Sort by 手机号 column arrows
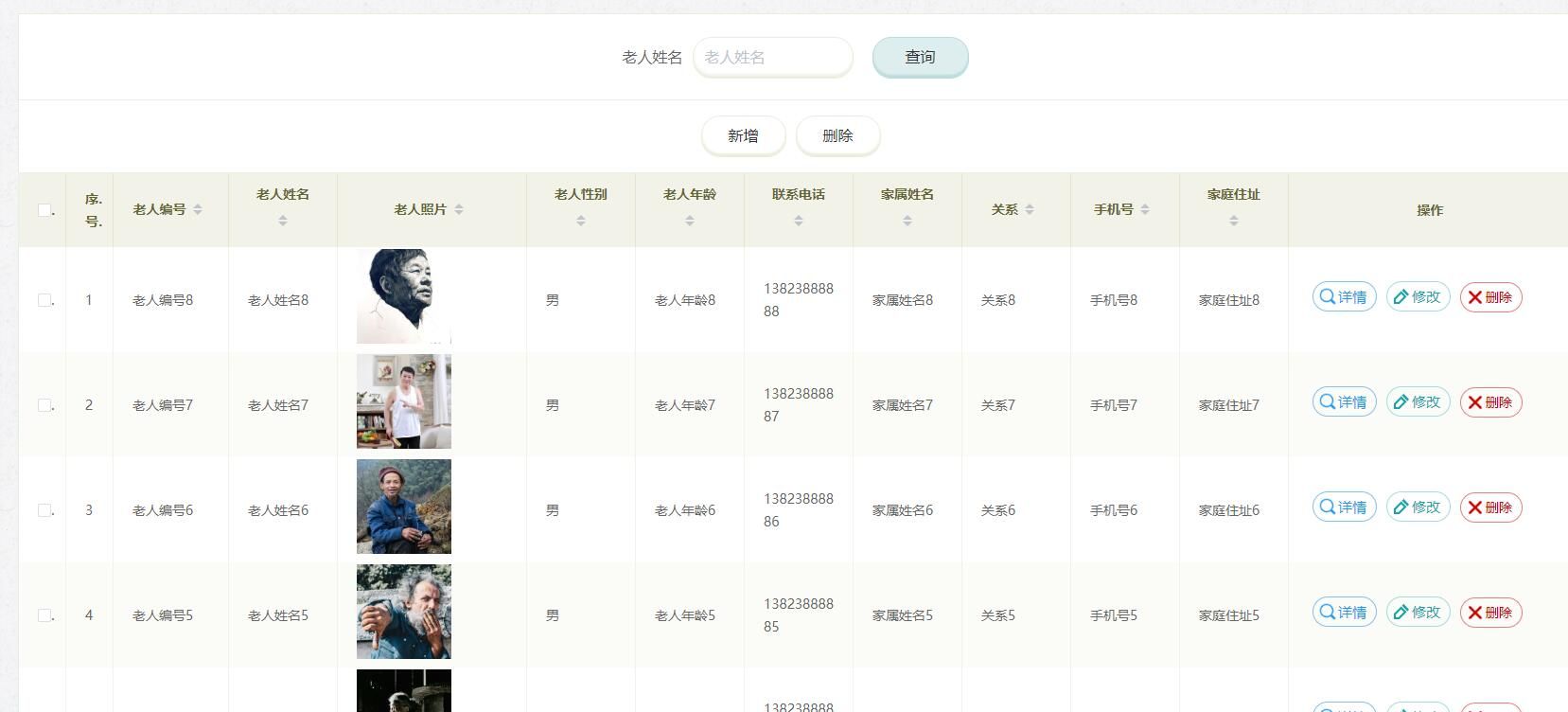The image size is (1568, 712). [1145, 209]
